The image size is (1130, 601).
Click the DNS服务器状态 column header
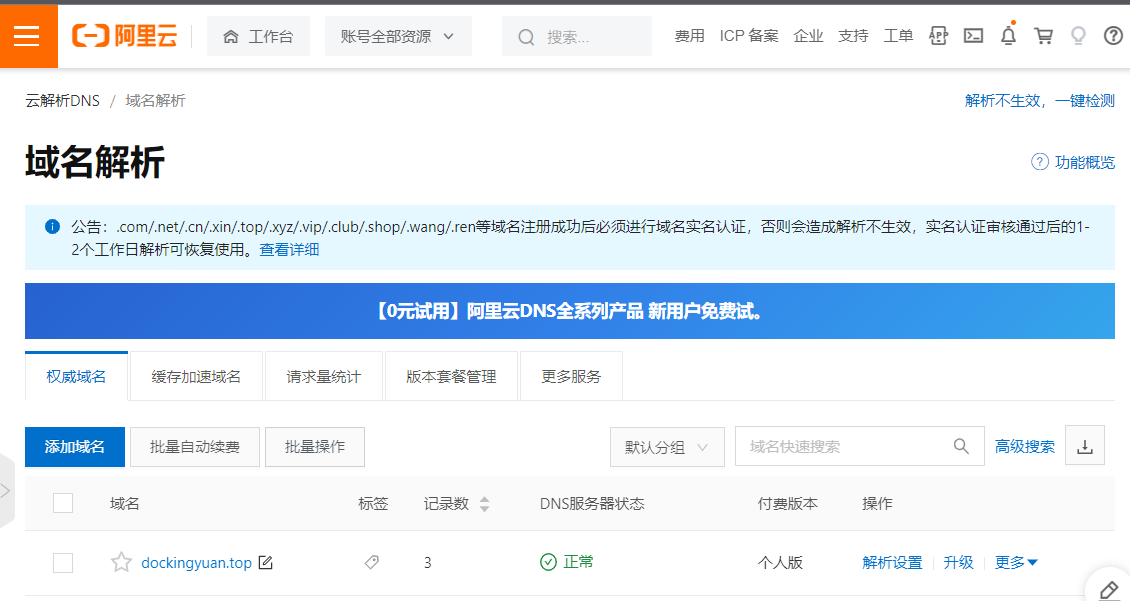click(x=592, y=504)
